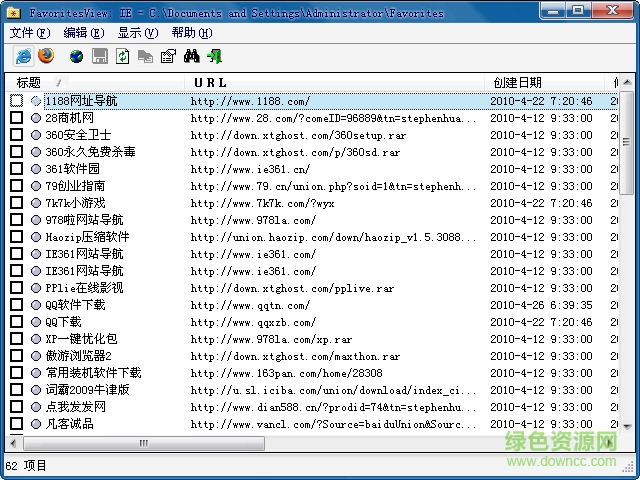The image size is (640, 480).
Task: Select the title 360安全卫士
Action: click(x=78, y=135)
